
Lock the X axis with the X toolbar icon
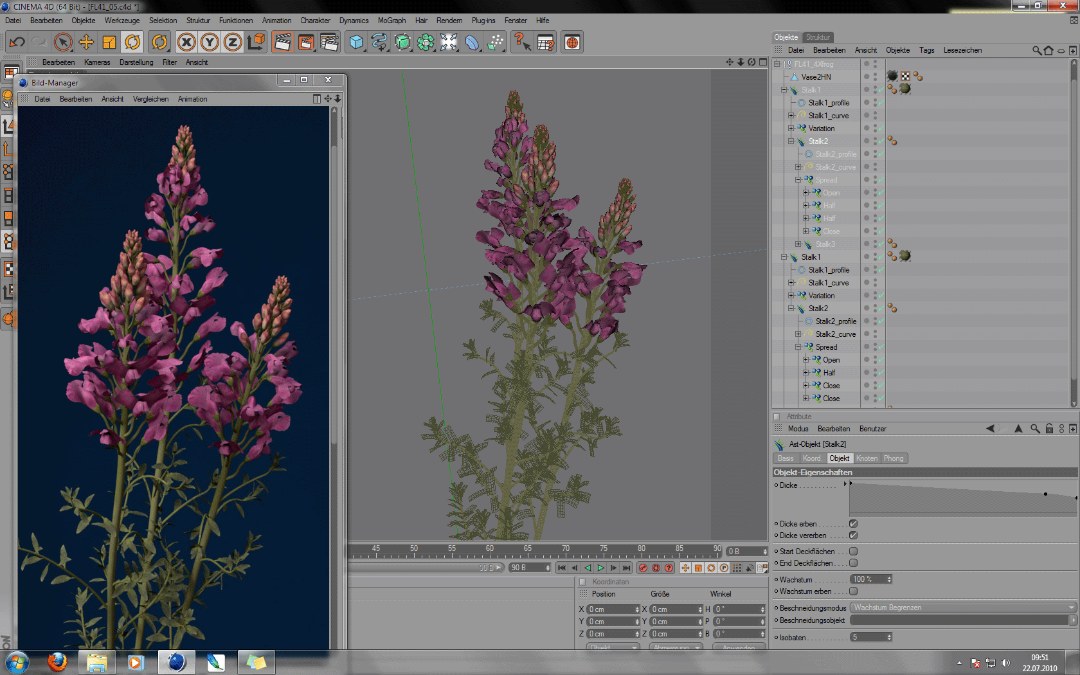[x=186, y=42]
